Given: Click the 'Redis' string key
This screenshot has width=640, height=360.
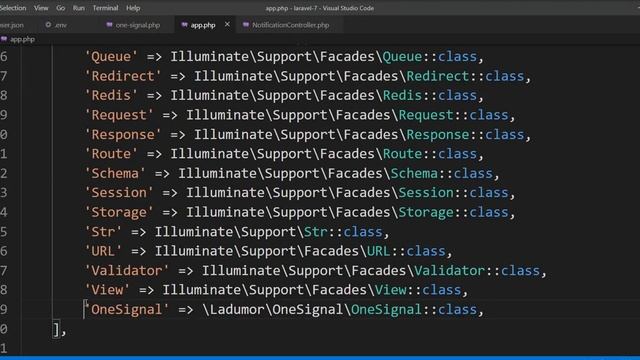Looking at the screenshot, I should (111, 95).
